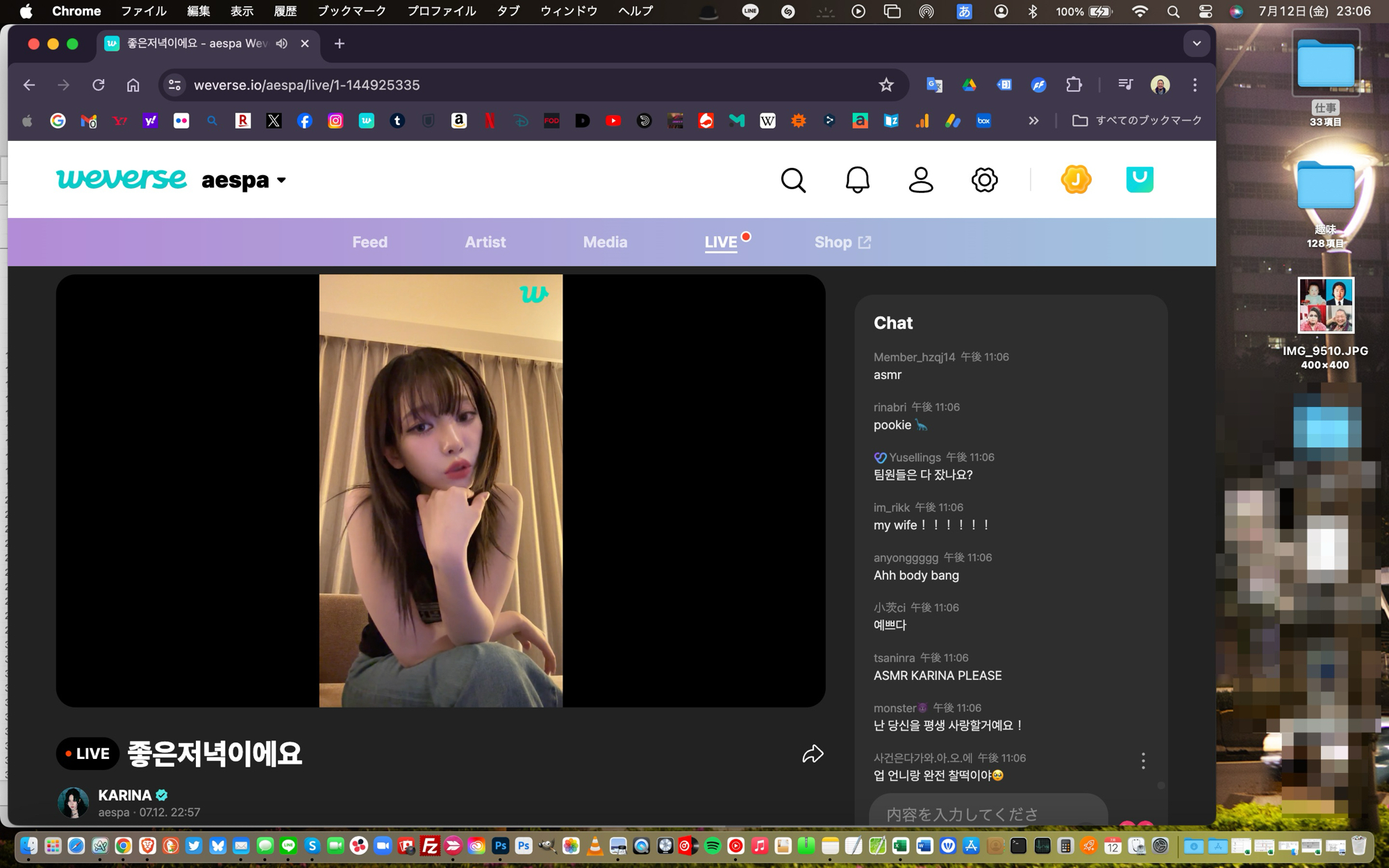
Task: Open the tab search dropdown arrow
Action: coord(1196,43)
